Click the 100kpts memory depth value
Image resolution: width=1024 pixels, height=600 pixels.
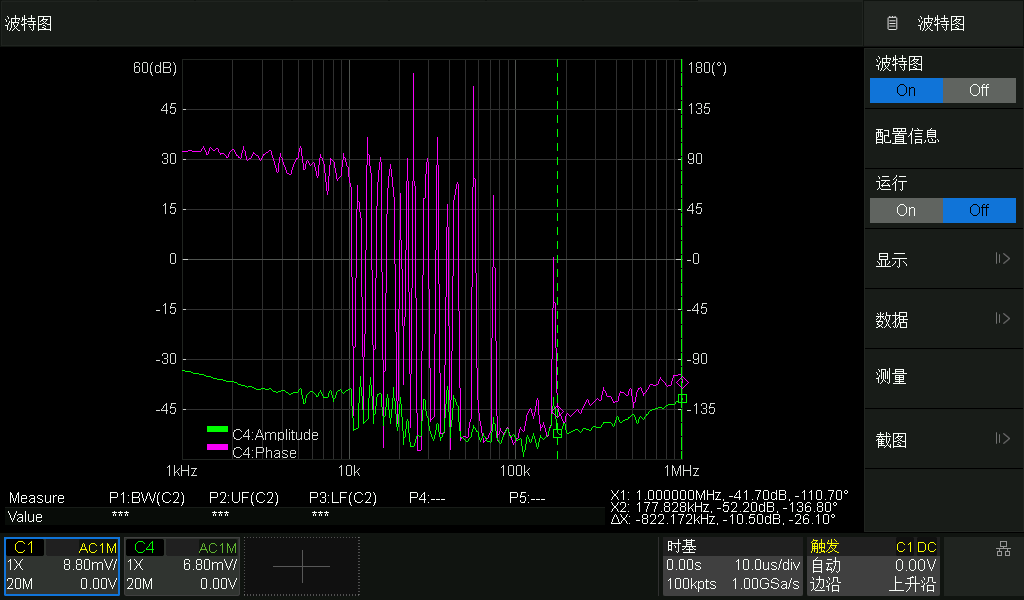point(692,584)
